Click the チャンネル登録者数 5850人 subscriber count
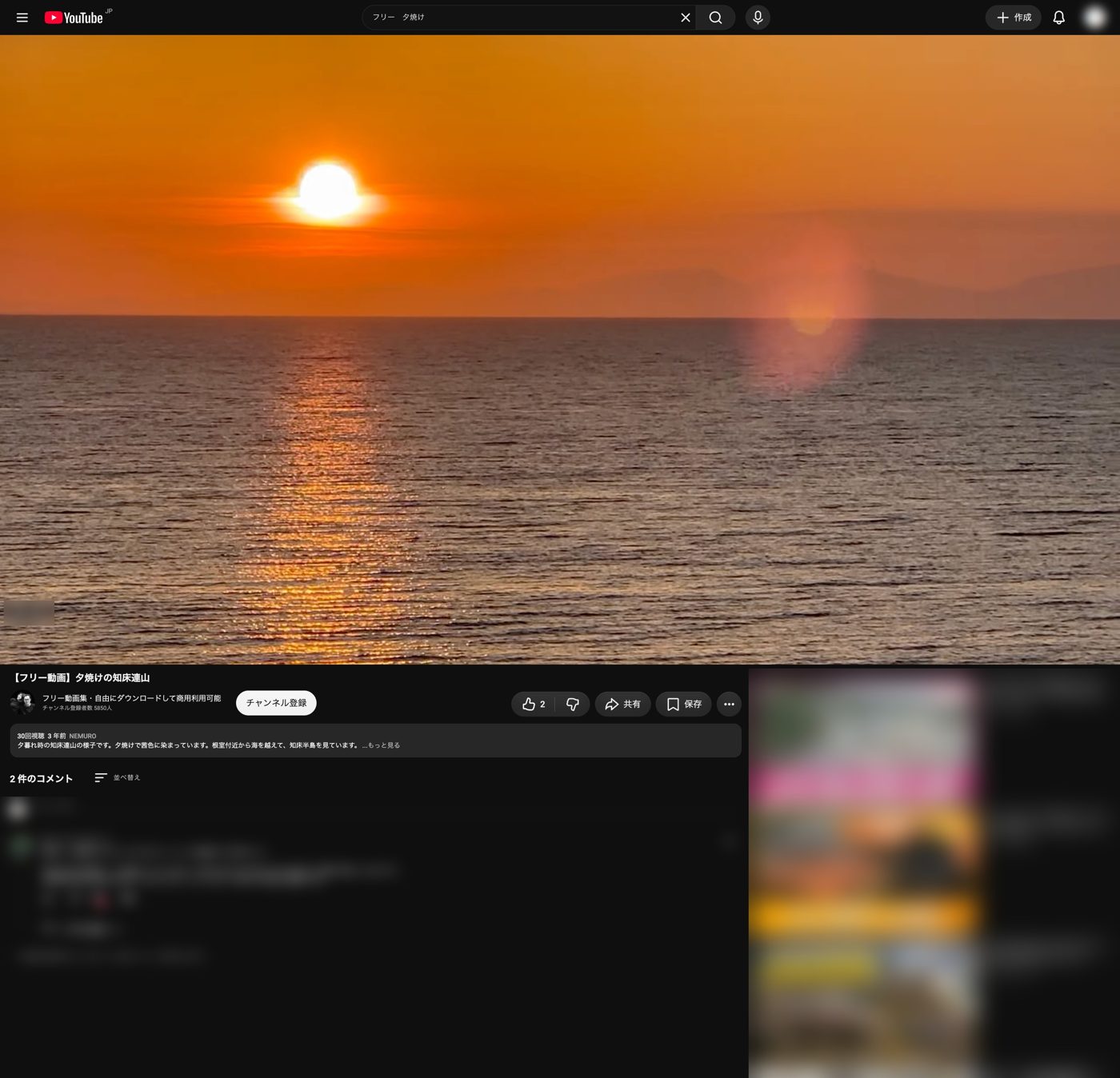Viewport: 1120px width, 1078px height. [x=77, y=709]
